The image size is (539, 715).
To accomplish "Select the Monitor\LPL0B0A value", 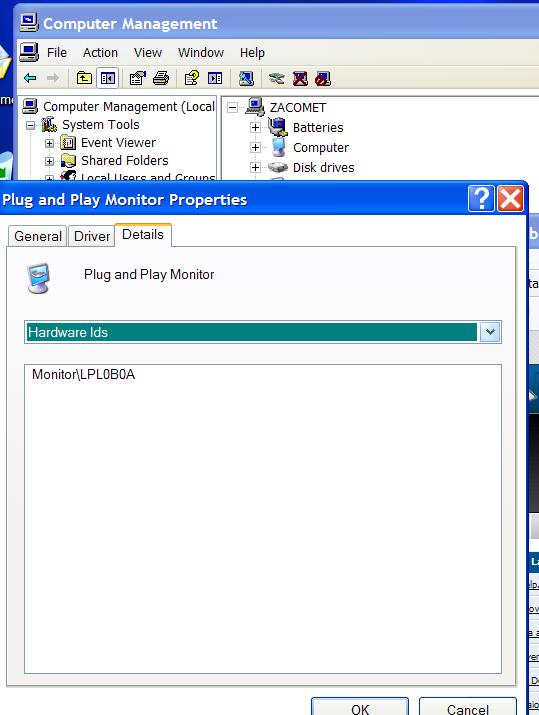I will coord(83,374).
